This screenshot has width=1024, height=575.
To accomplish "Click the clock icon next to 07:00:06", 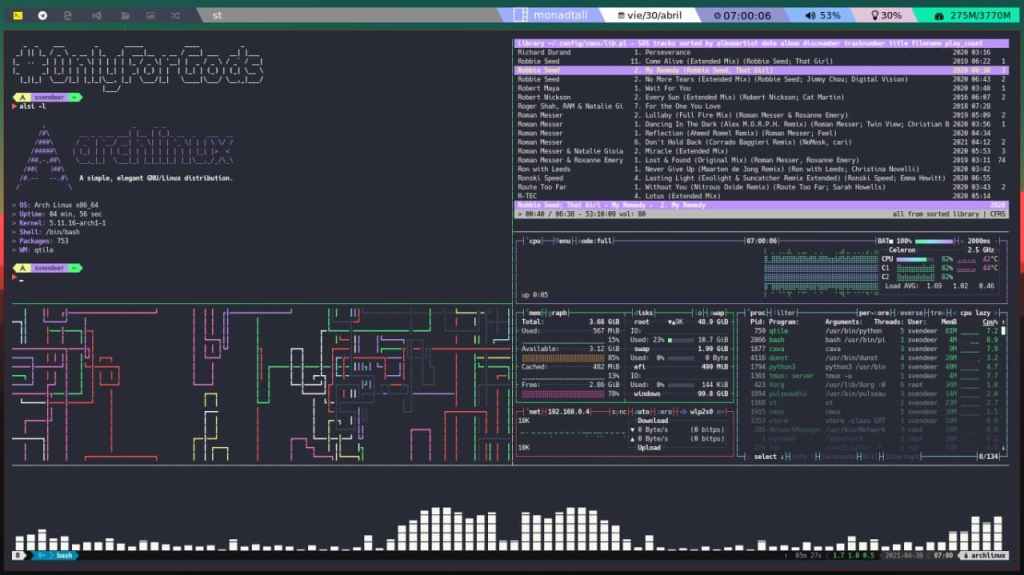I will (716, 16).
